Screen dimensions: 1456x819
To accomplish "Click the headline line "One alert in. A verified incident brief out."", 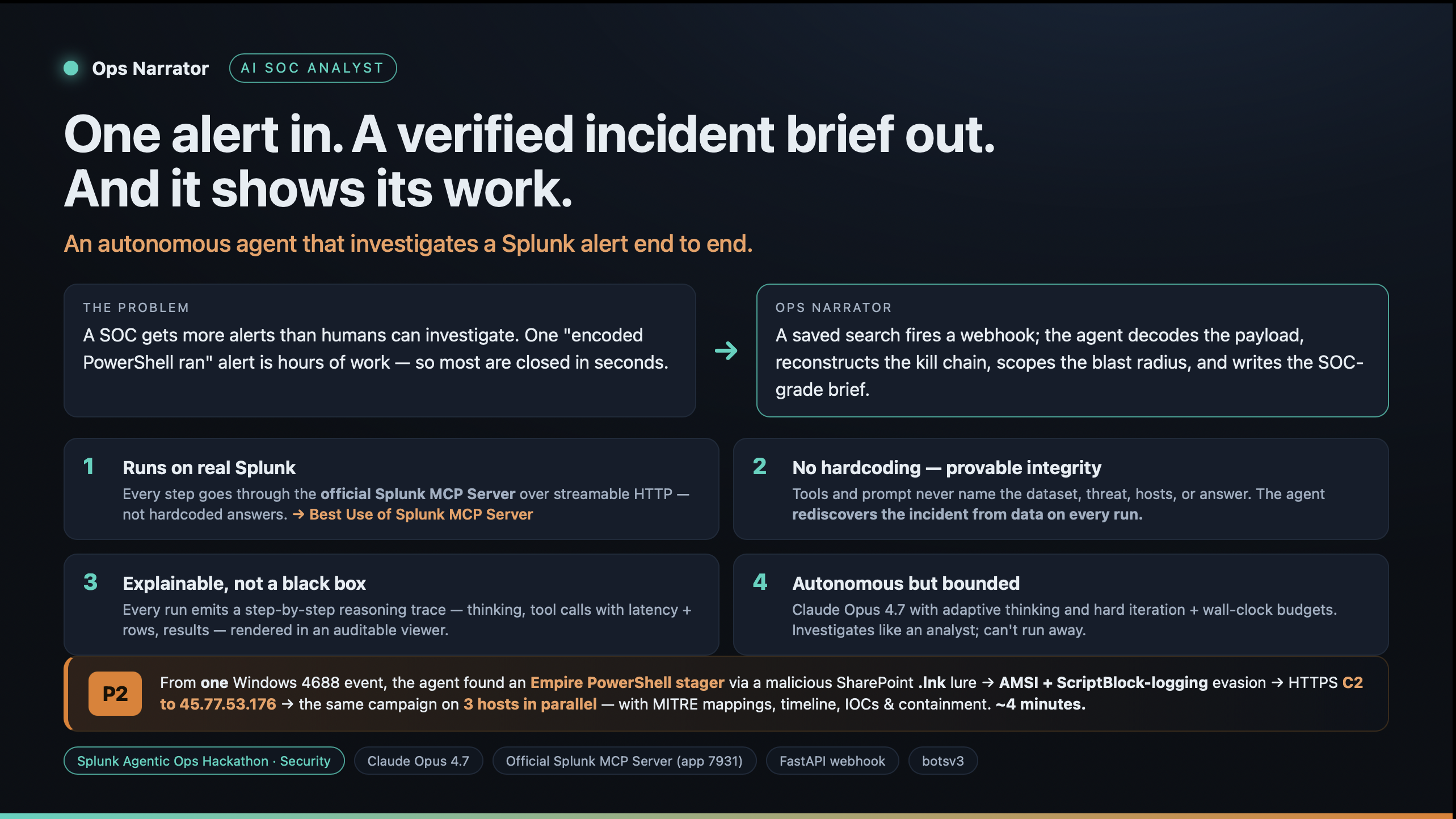I will [529, 134].
